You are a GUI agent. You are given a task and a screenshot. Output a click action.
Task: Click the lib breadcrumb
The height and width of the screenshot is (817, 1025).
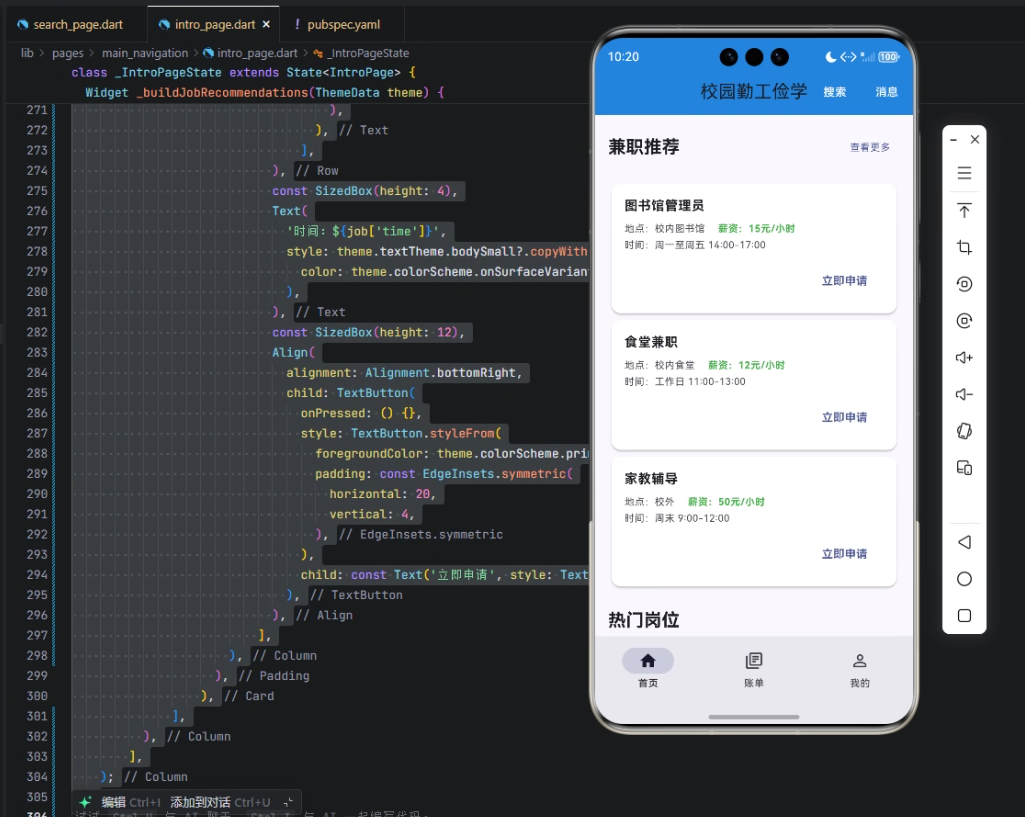click(x=27, y=53)
